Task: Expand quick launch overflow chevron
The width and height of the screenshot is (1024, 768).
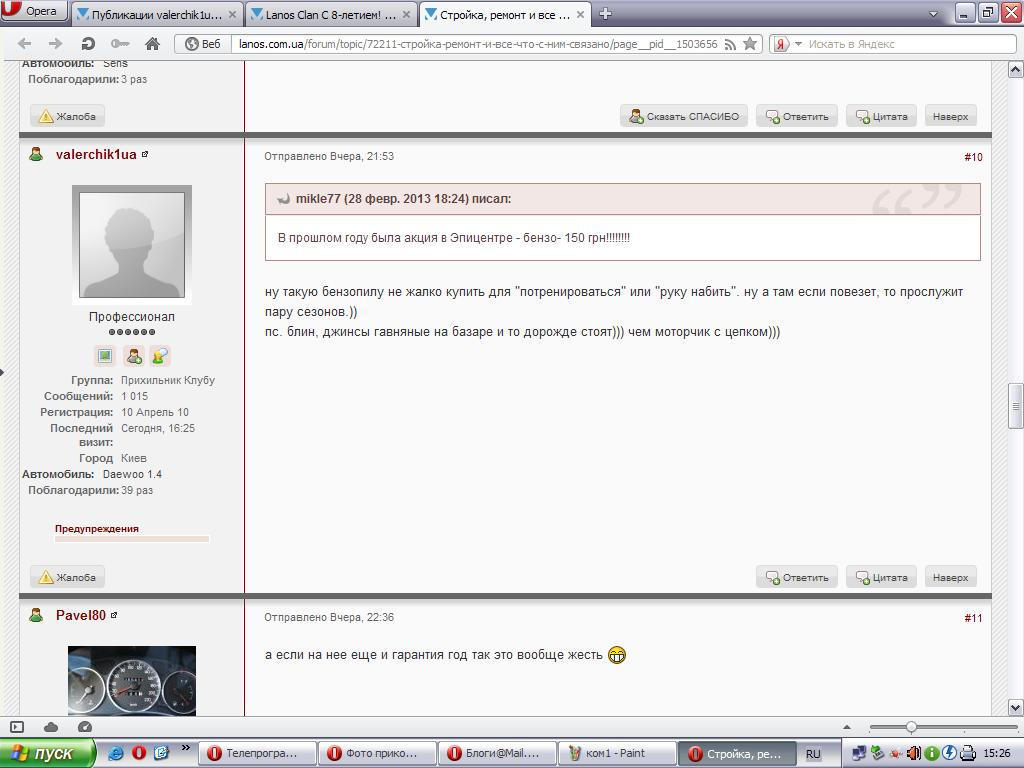Action: click(x=185, y=748)
